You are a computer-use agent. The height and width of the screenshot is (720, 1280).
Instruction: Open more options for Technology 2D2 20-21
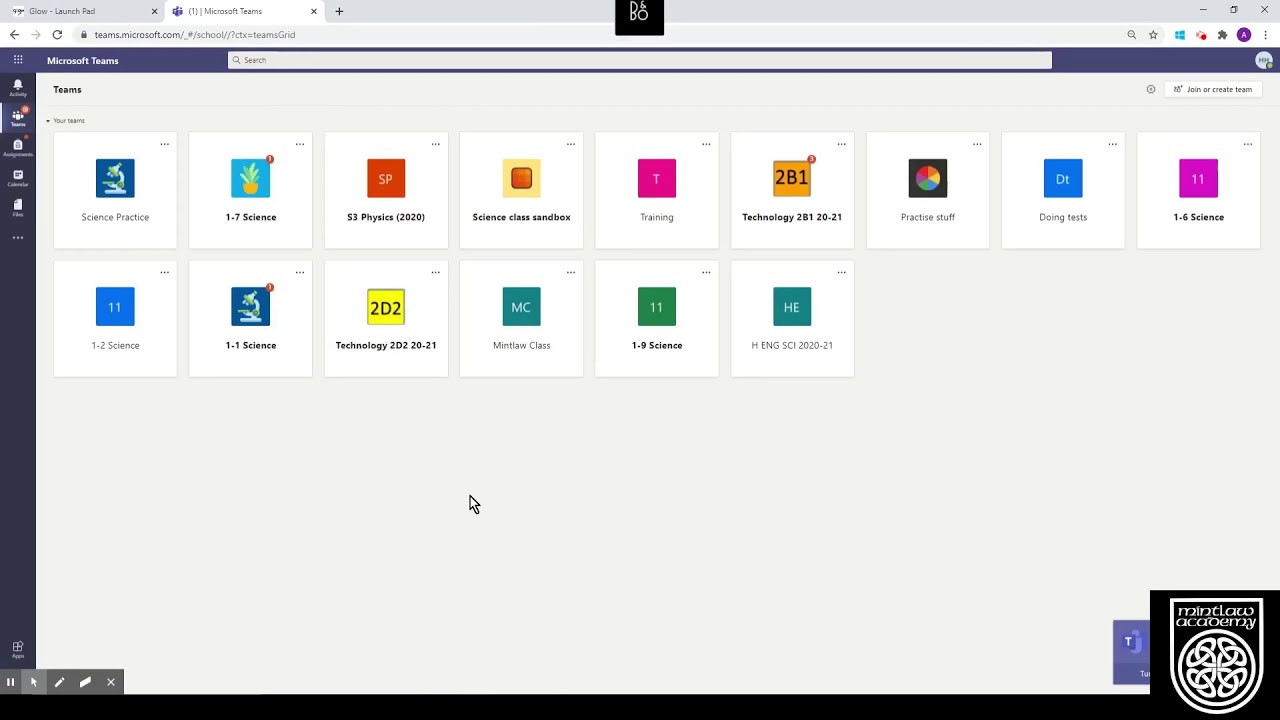coord(435,272)
